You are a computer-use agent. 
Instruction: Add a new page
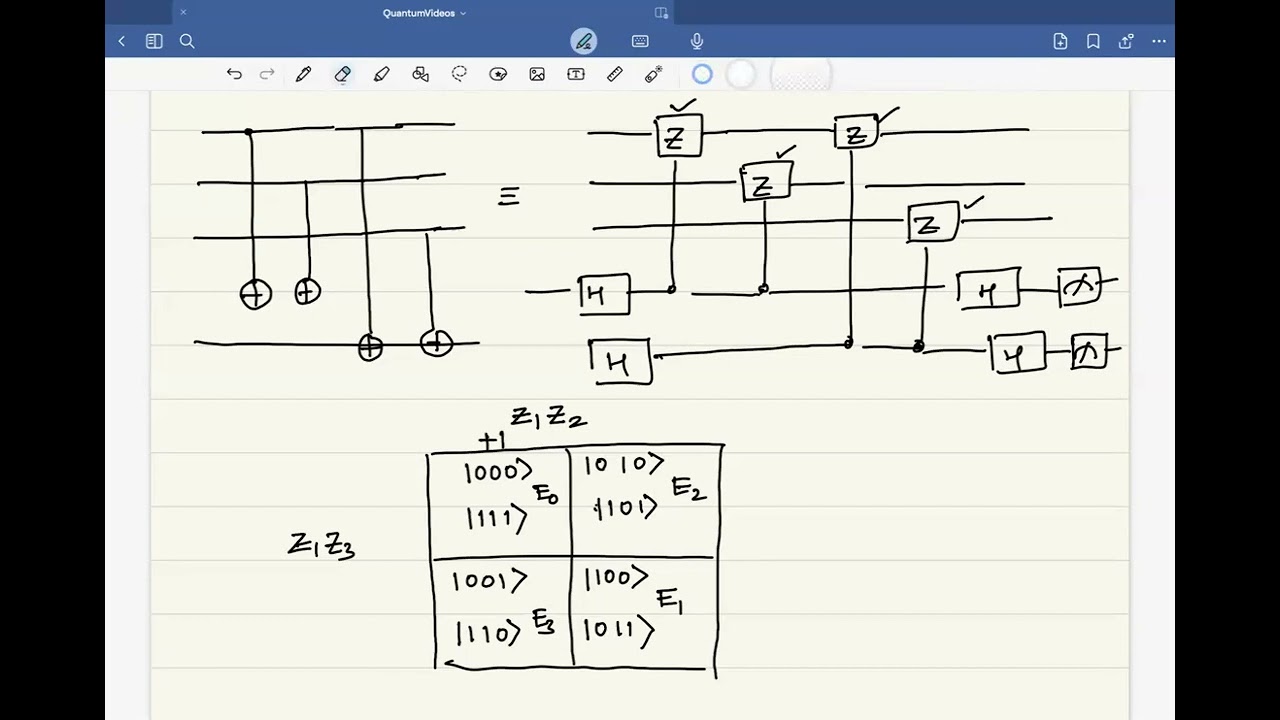1060,41
